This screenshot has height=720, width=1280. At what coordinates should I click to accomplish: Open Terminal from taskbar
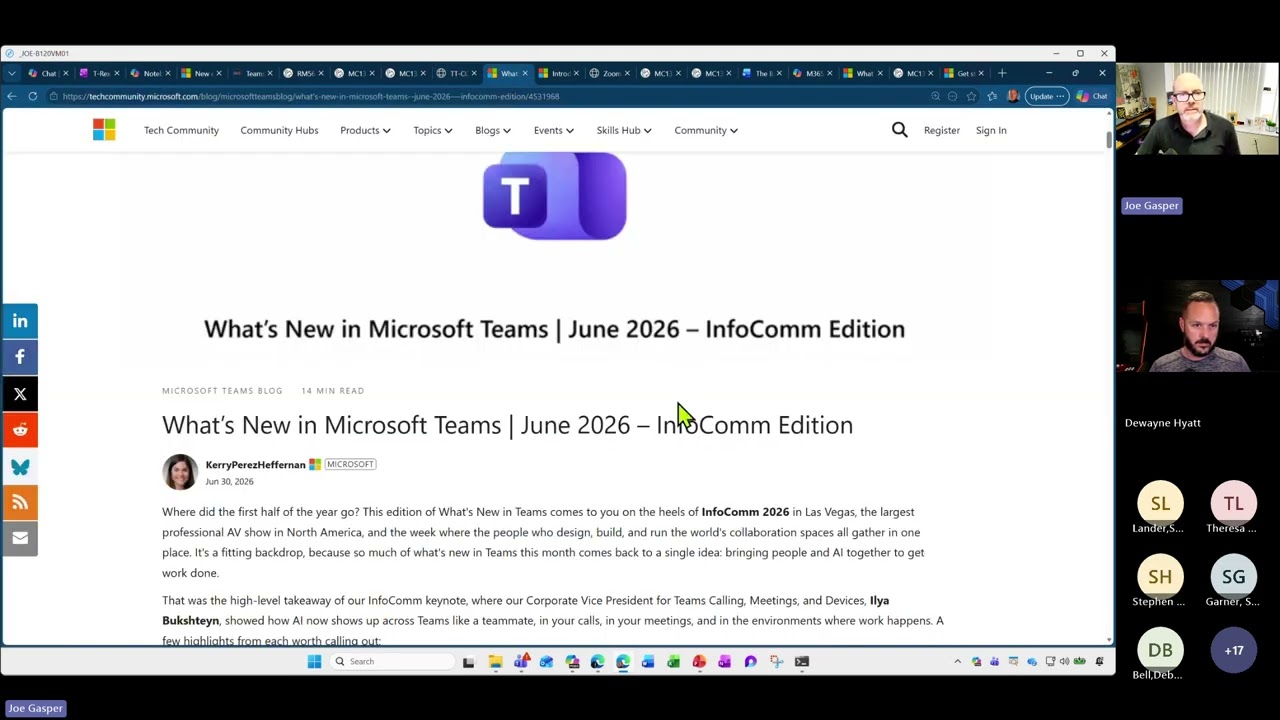point(801,661)
